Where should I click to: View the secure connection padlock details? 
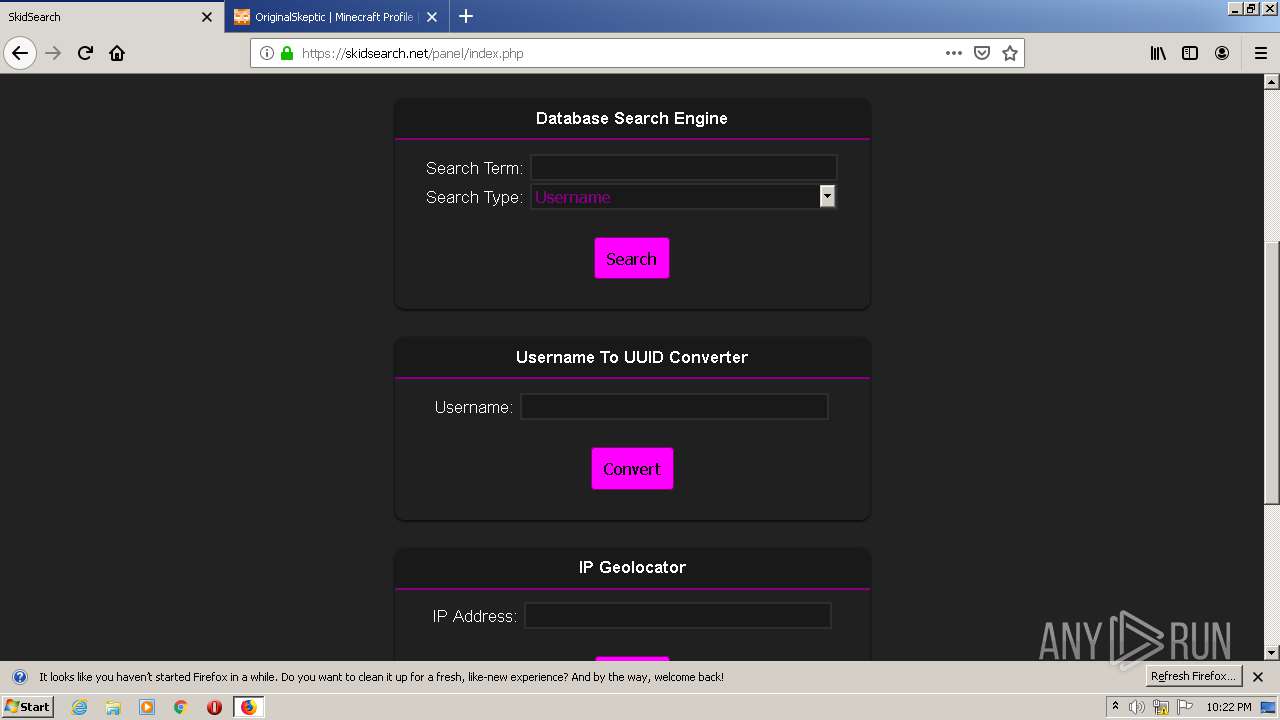(x=287, y=53)
